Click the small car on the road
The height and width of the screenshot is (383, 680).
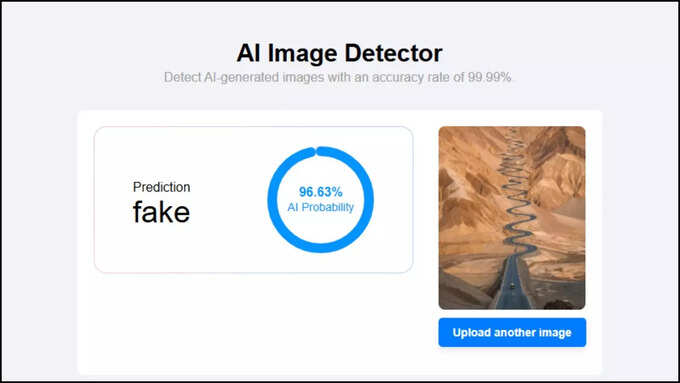512,285
